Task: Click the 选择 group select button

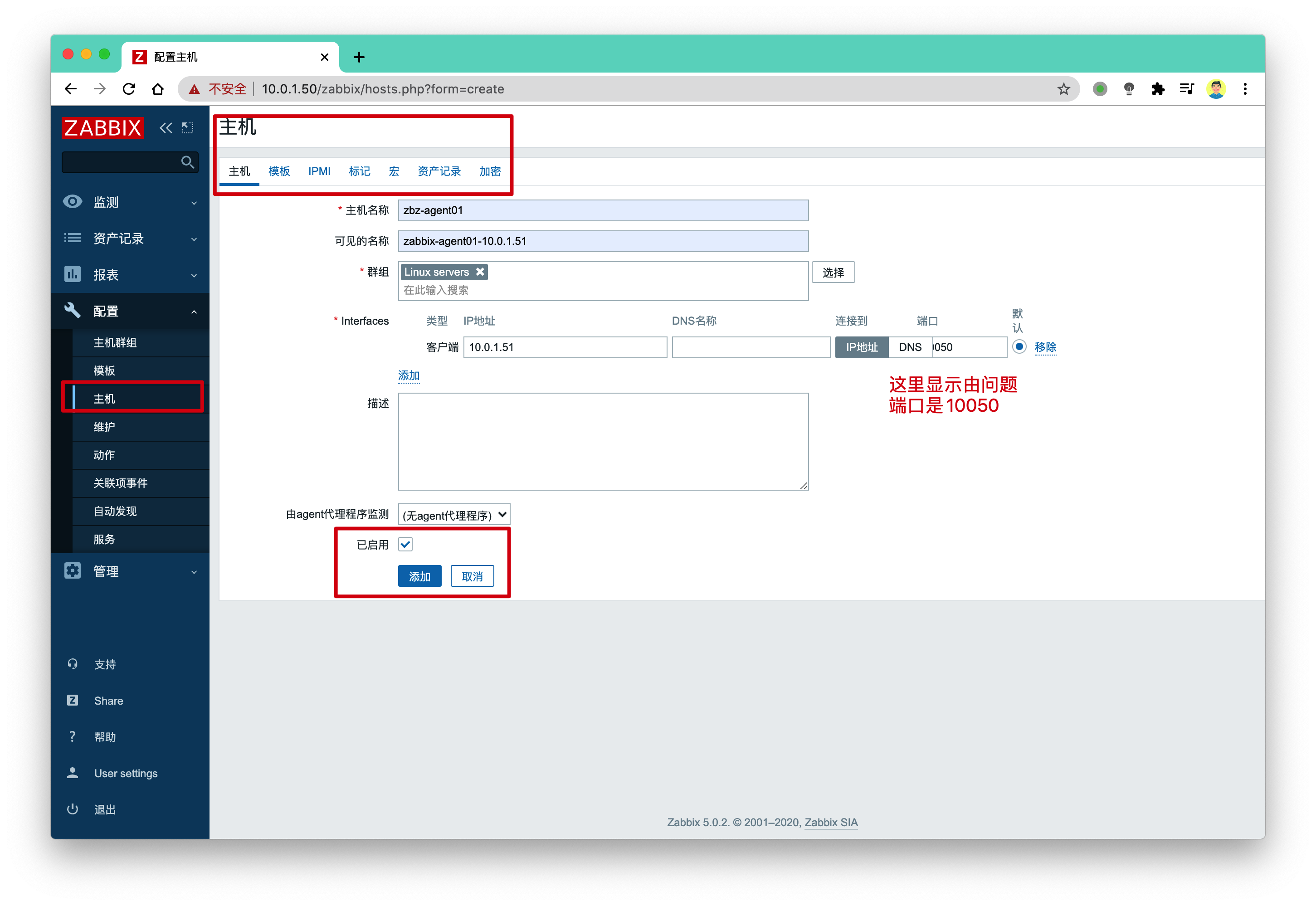Action: pyautogui.click(x=833, y=273)
